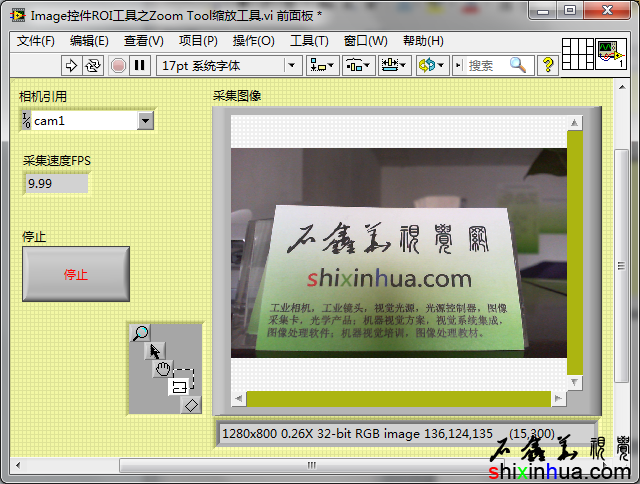The width and height of the screenshot is (640, 484).
Task: Open the context help question mark
Action: point(548,65)
